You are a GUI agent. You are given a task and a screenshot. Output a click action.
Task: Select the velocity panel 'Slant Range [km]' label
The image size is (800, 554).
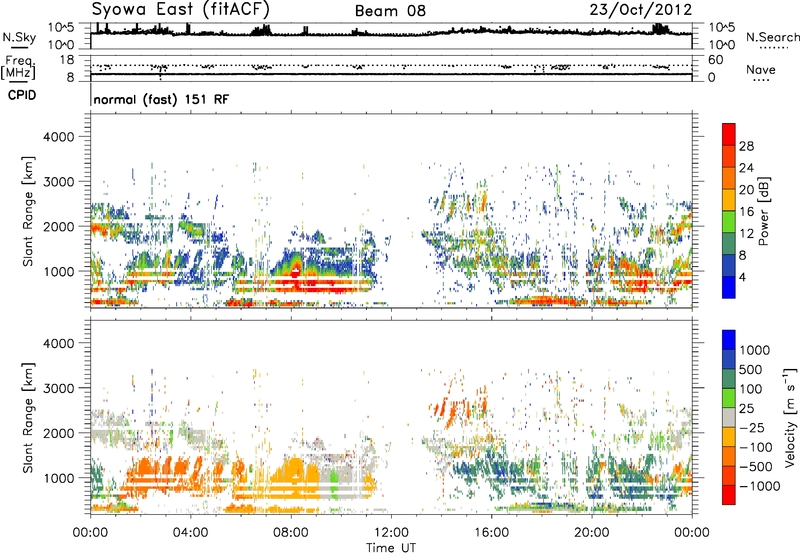tap(28, 417)
